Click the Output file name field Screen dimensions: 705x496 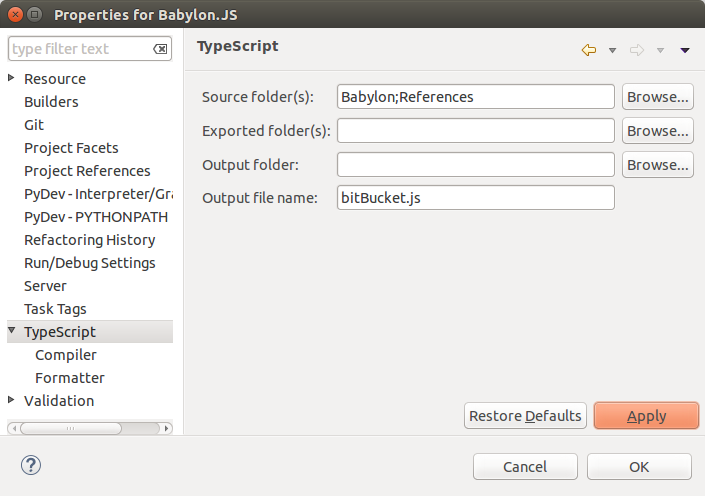[476, 198]
